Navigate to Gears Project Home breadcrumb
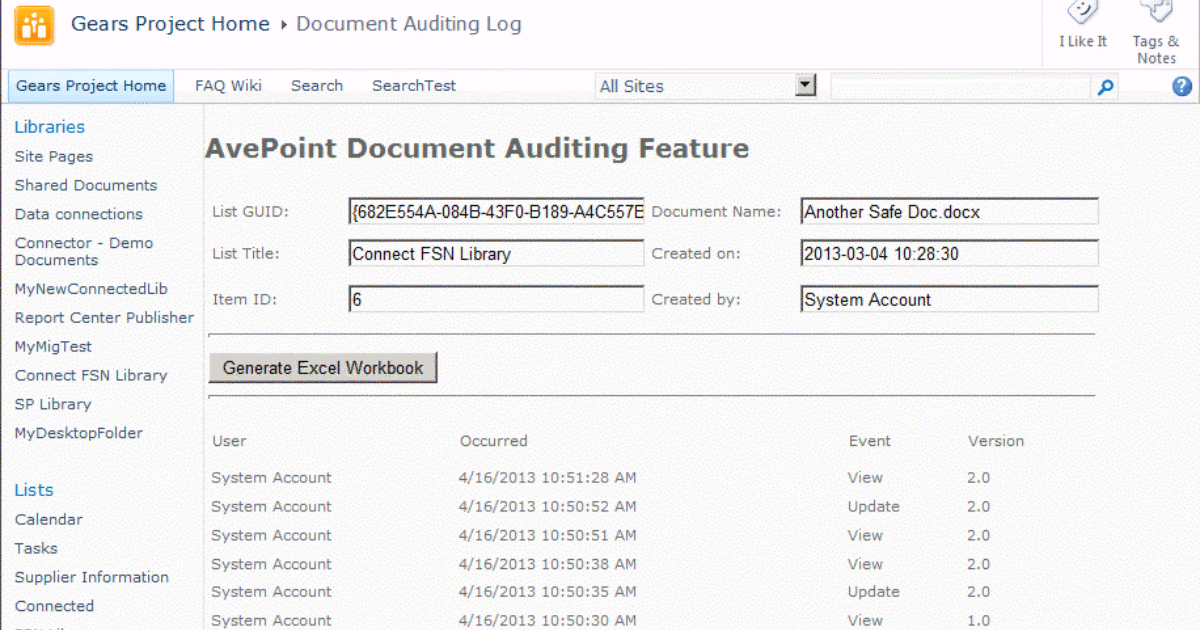 tap(169, 24)
